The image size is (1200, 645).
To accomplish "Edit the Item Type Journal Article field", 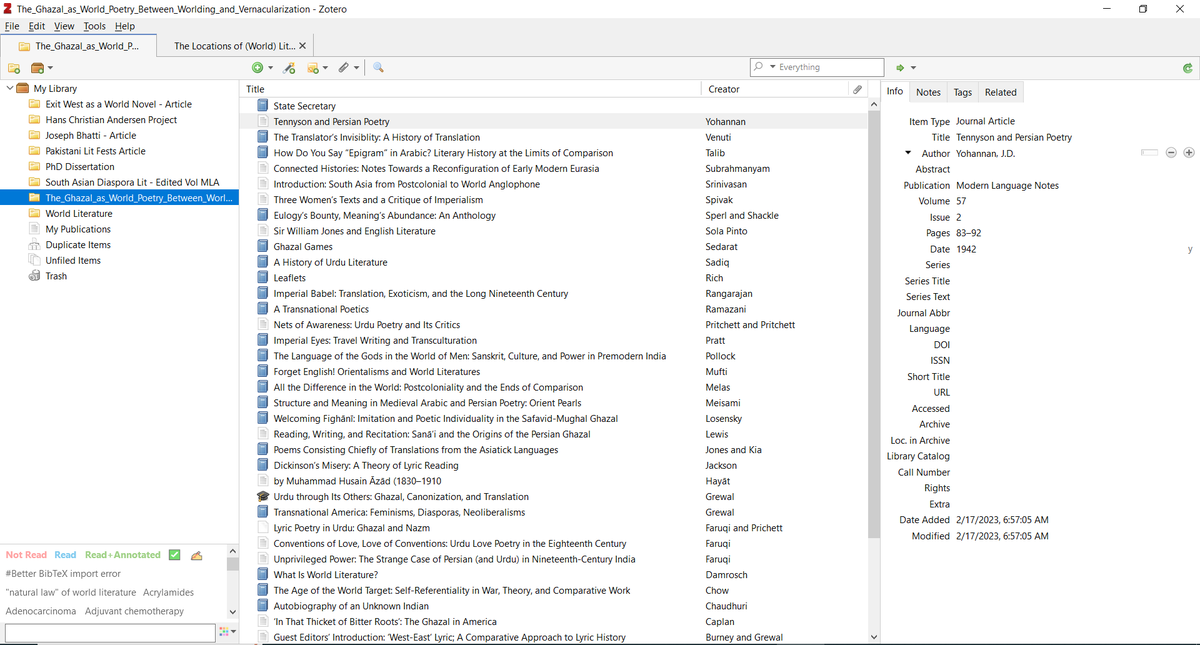I will (985, 121).
